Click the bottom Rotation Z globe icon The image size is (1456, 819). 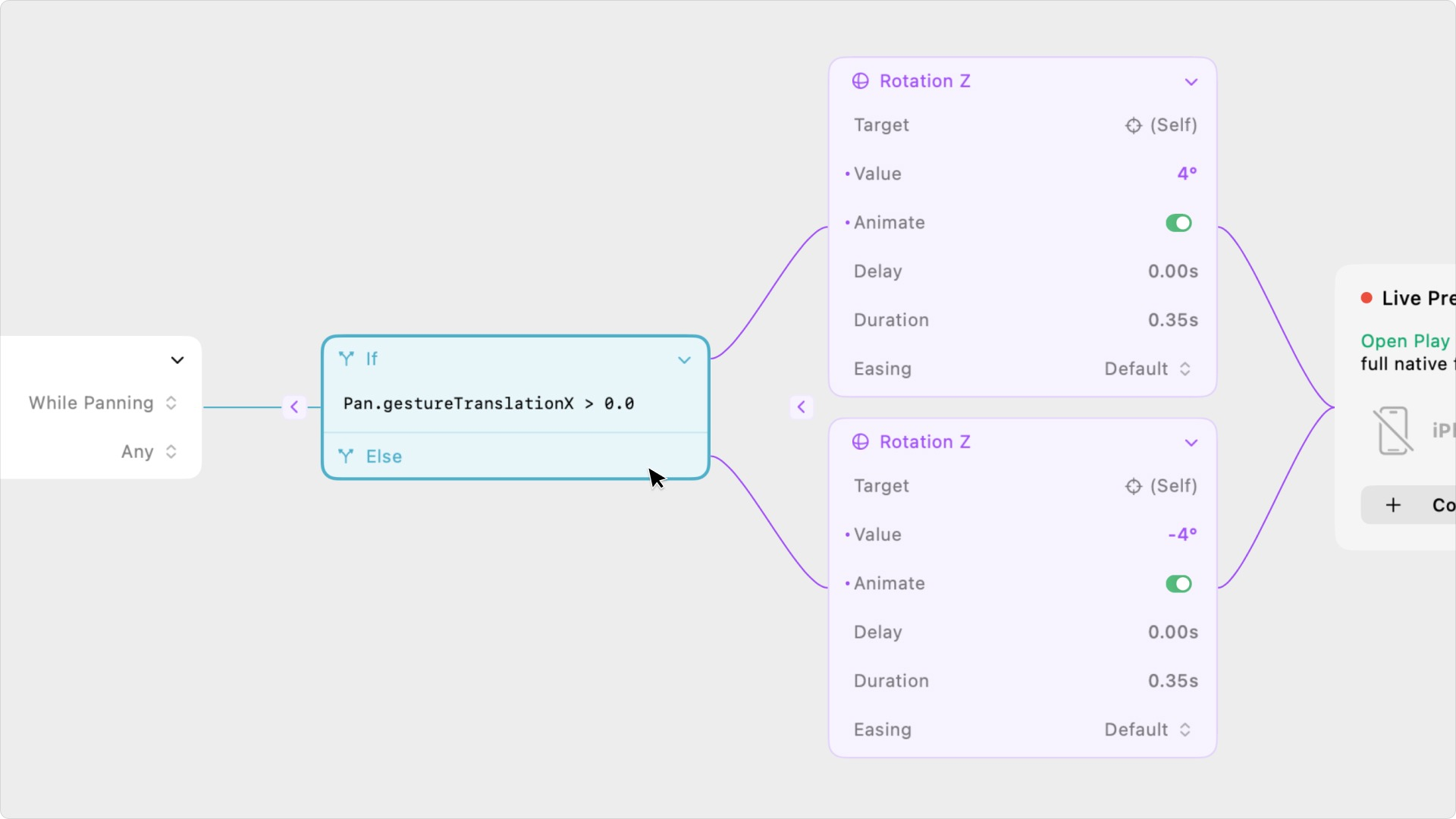pos(860,442)
